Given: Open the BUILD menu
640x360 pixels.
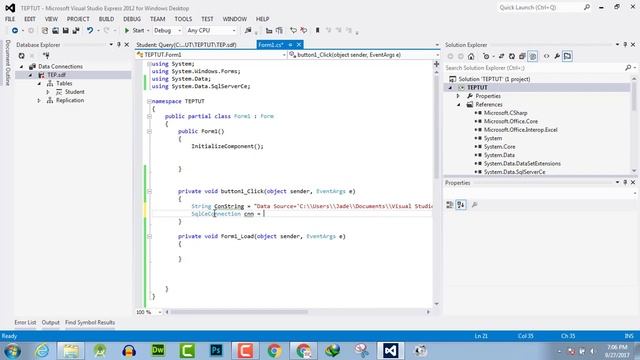Looking at the screenshot, I should click(x=106, y=19).
